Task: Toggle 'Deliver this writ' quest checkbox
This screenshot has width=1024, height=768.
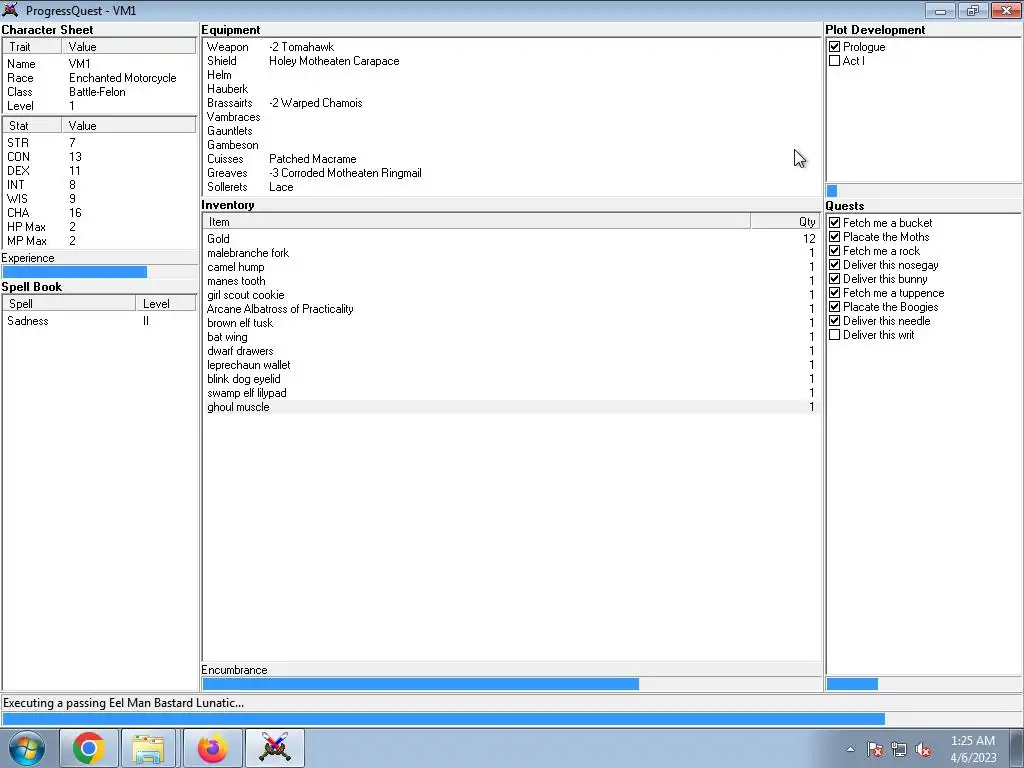Action: [835, 335]
